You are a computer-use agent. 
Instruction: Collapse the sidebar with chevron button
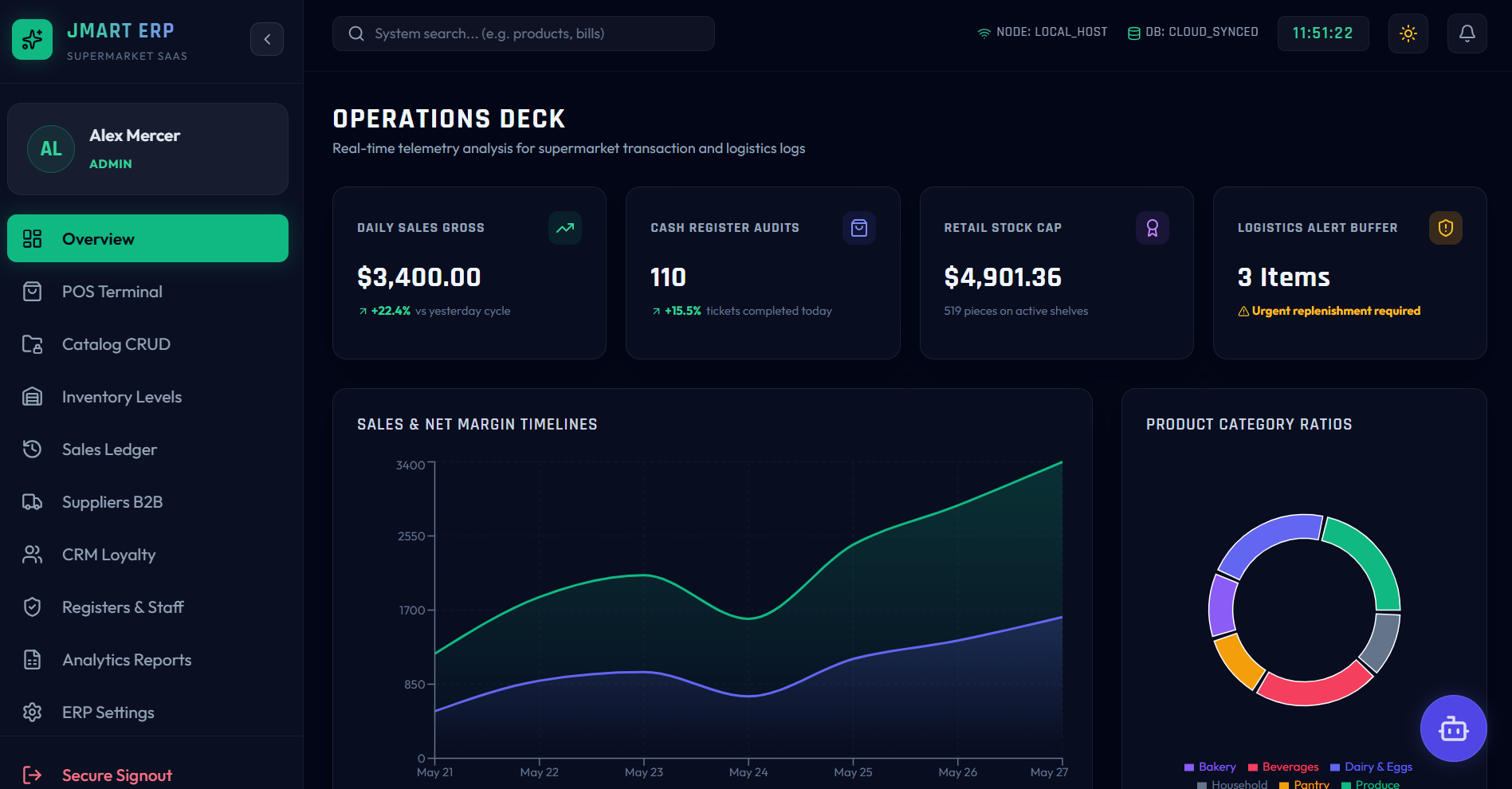tap(267, 39)
